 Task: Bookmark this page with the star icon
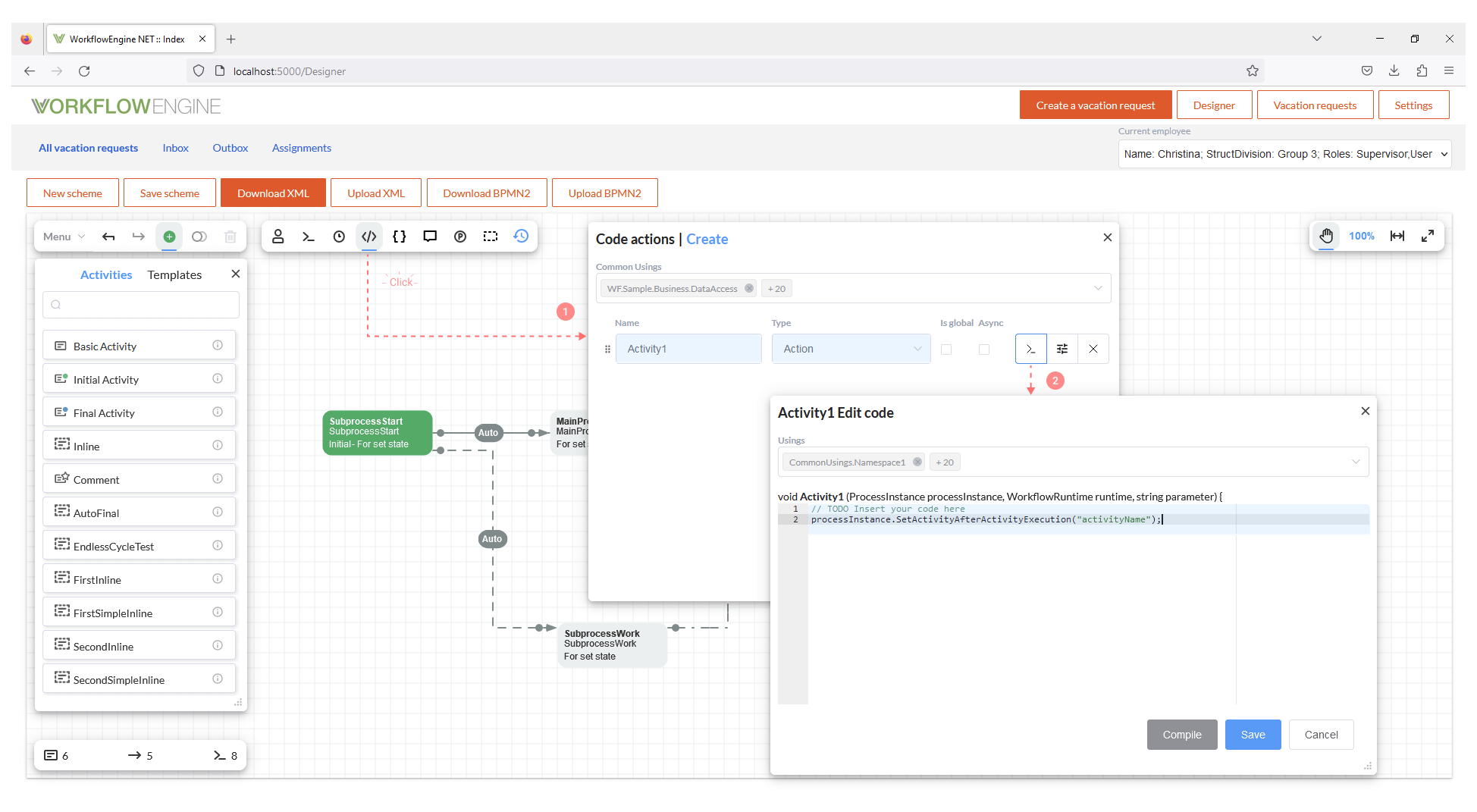point(1253,71)
